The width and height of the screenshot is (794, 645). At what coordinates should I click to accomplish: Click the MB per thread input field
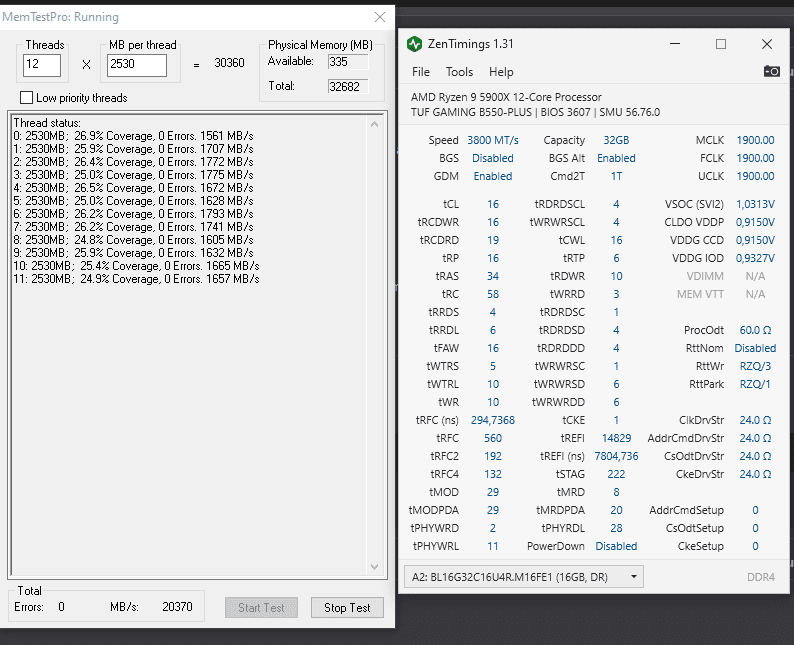(x=137, y=65)
